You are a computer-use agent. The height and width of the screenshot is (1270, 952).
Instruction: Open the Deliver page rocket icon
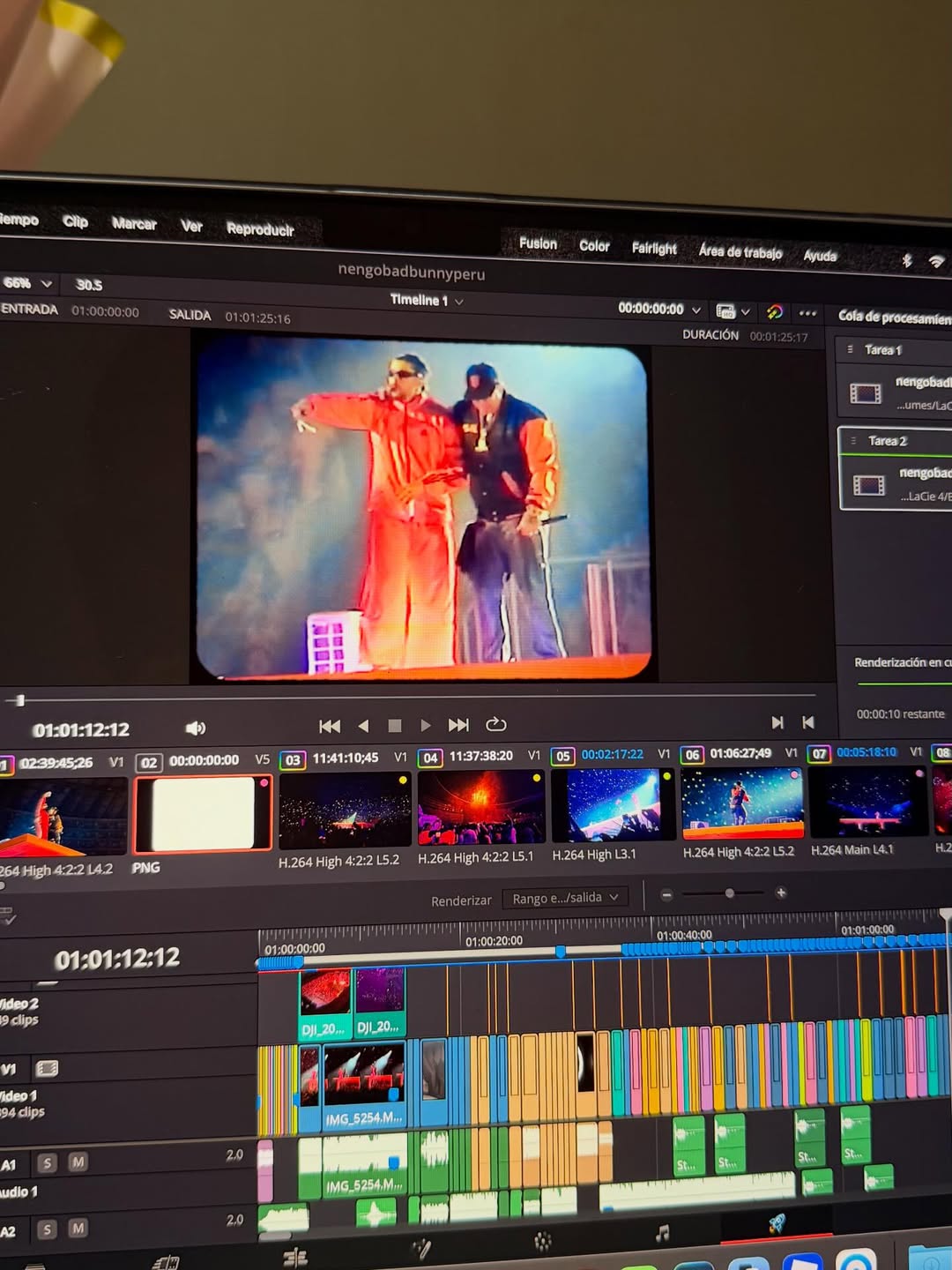[777, 1222]
